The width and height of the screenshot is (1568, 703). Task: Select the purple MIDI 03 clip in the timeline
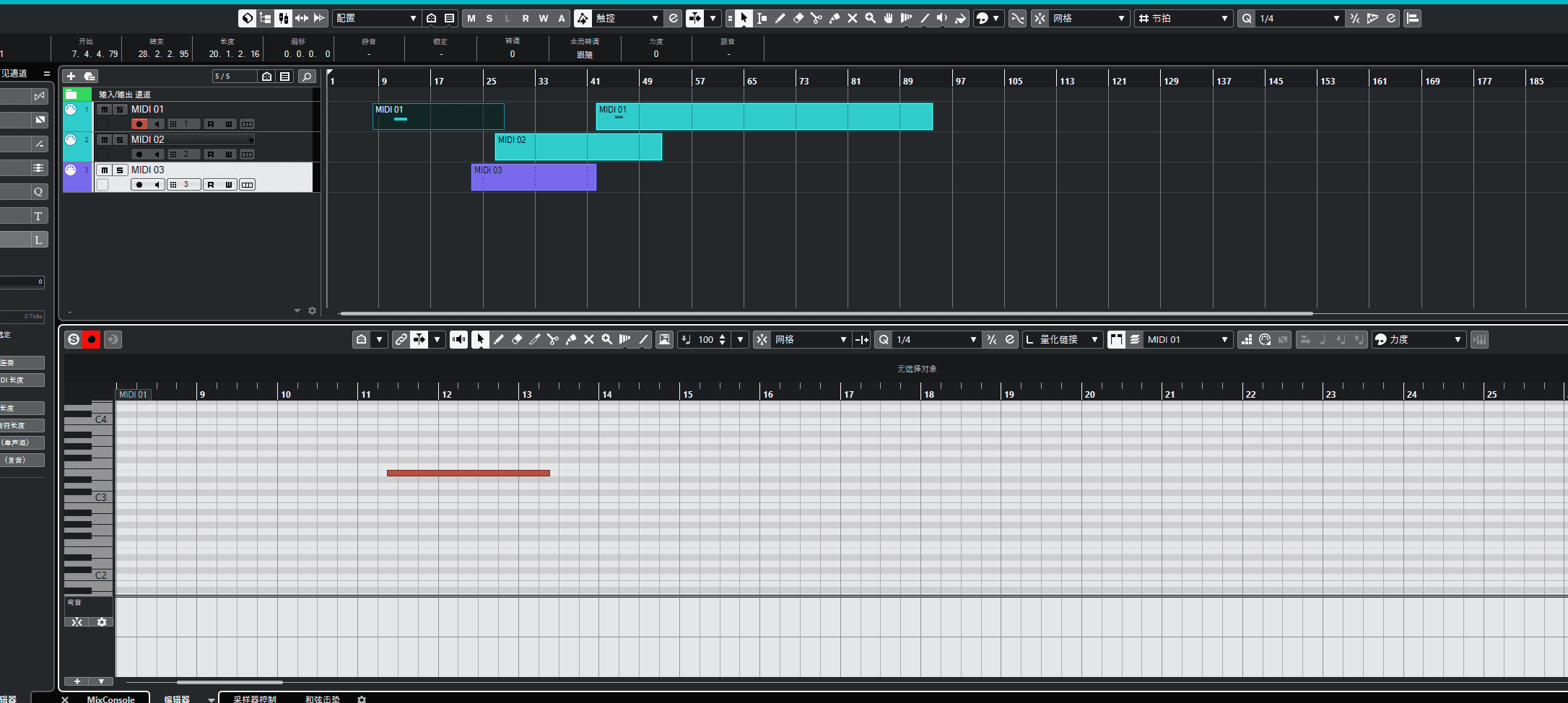click(533, 178)
